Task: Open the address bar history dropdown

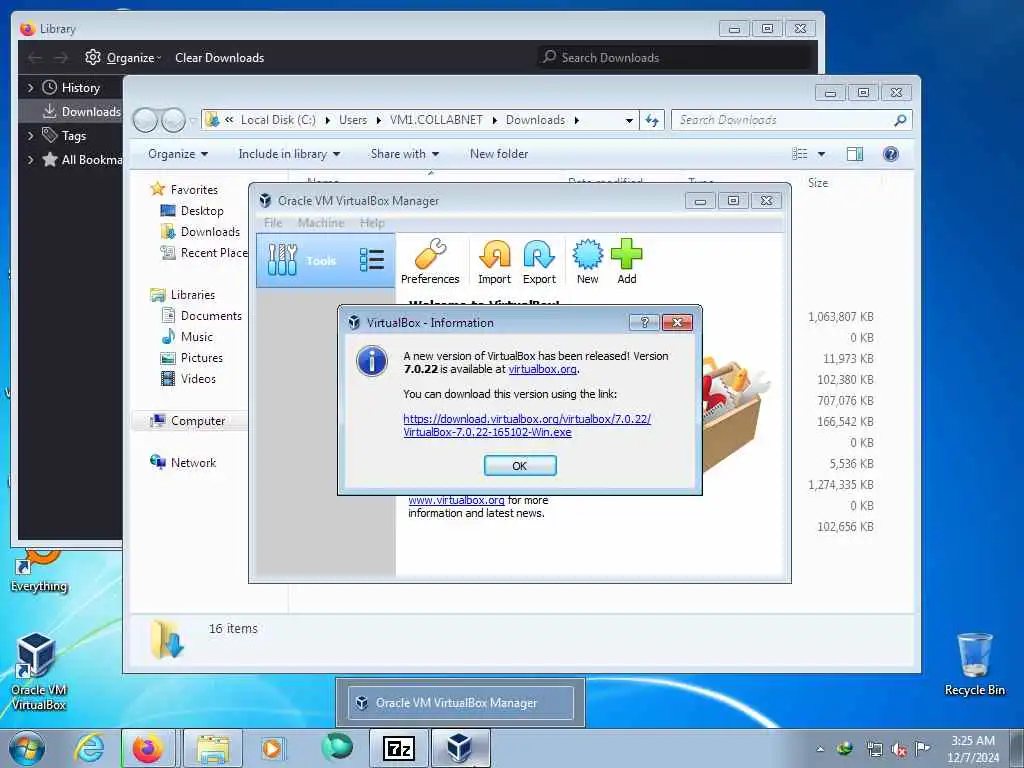Action: point(629,120)
